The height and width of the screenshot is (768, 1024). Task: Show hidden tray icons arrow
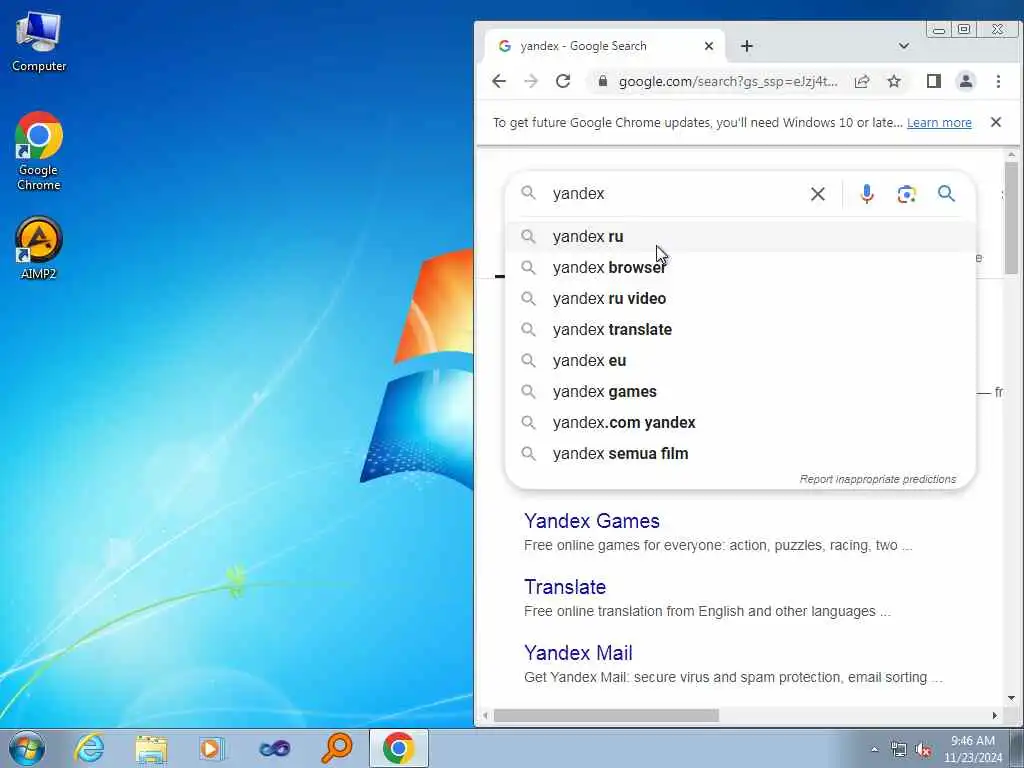(x=874, y=750)
